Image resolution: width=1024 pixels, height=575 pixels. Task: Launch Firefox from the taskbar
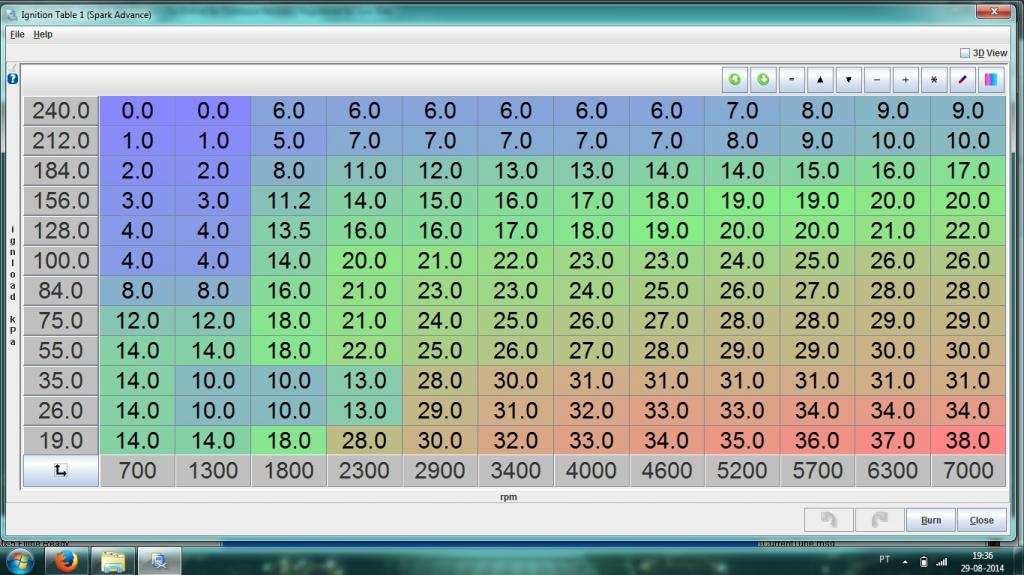tap(66, 561)
